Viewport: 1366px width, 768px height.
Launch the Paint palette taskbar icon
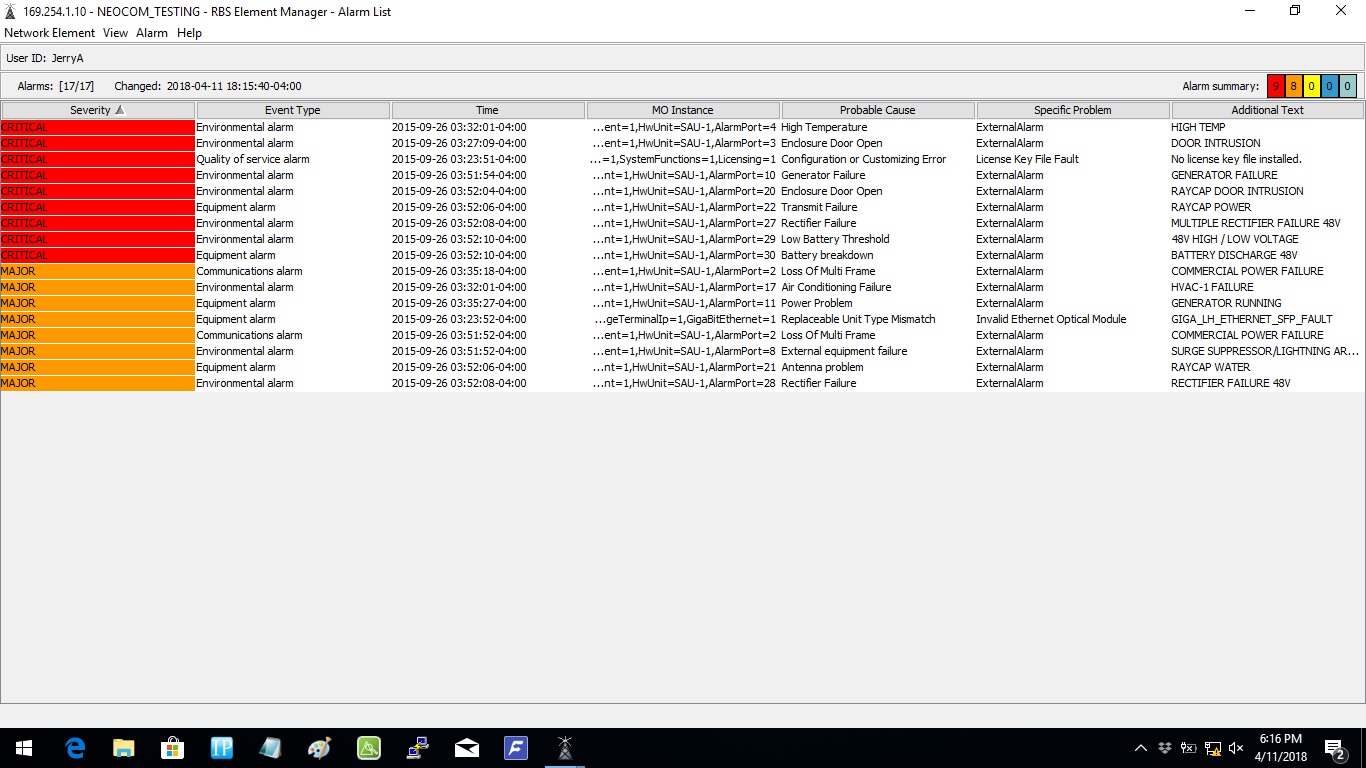pos(320,748)
